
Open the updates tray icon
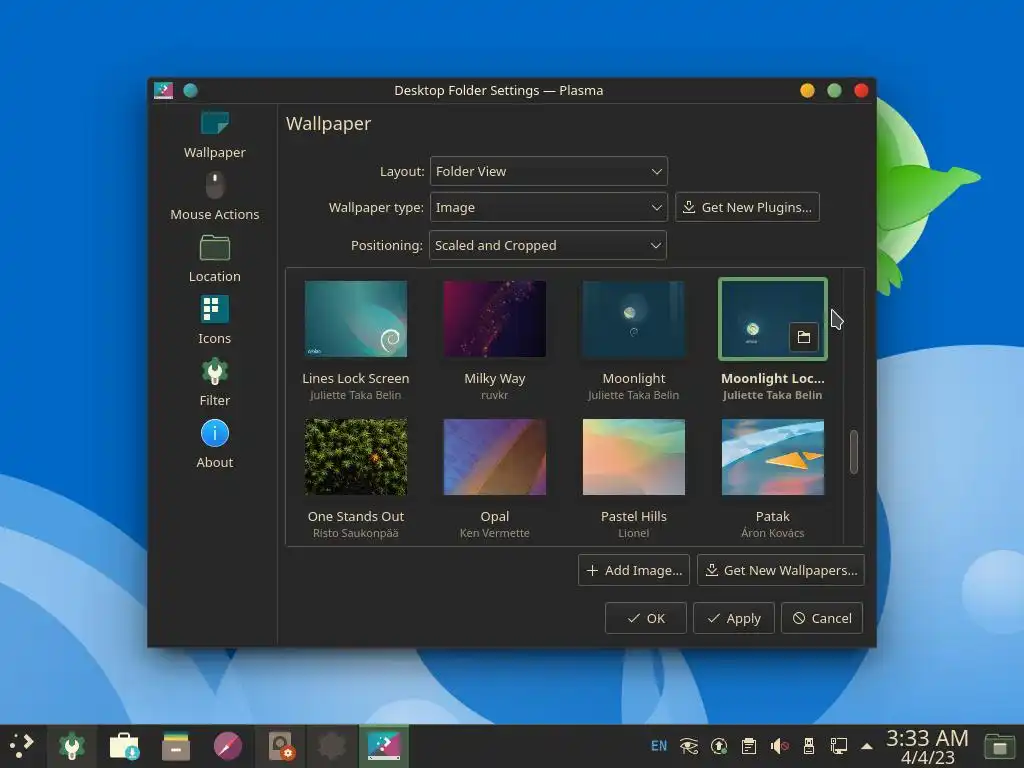click(x=719, y=746)
